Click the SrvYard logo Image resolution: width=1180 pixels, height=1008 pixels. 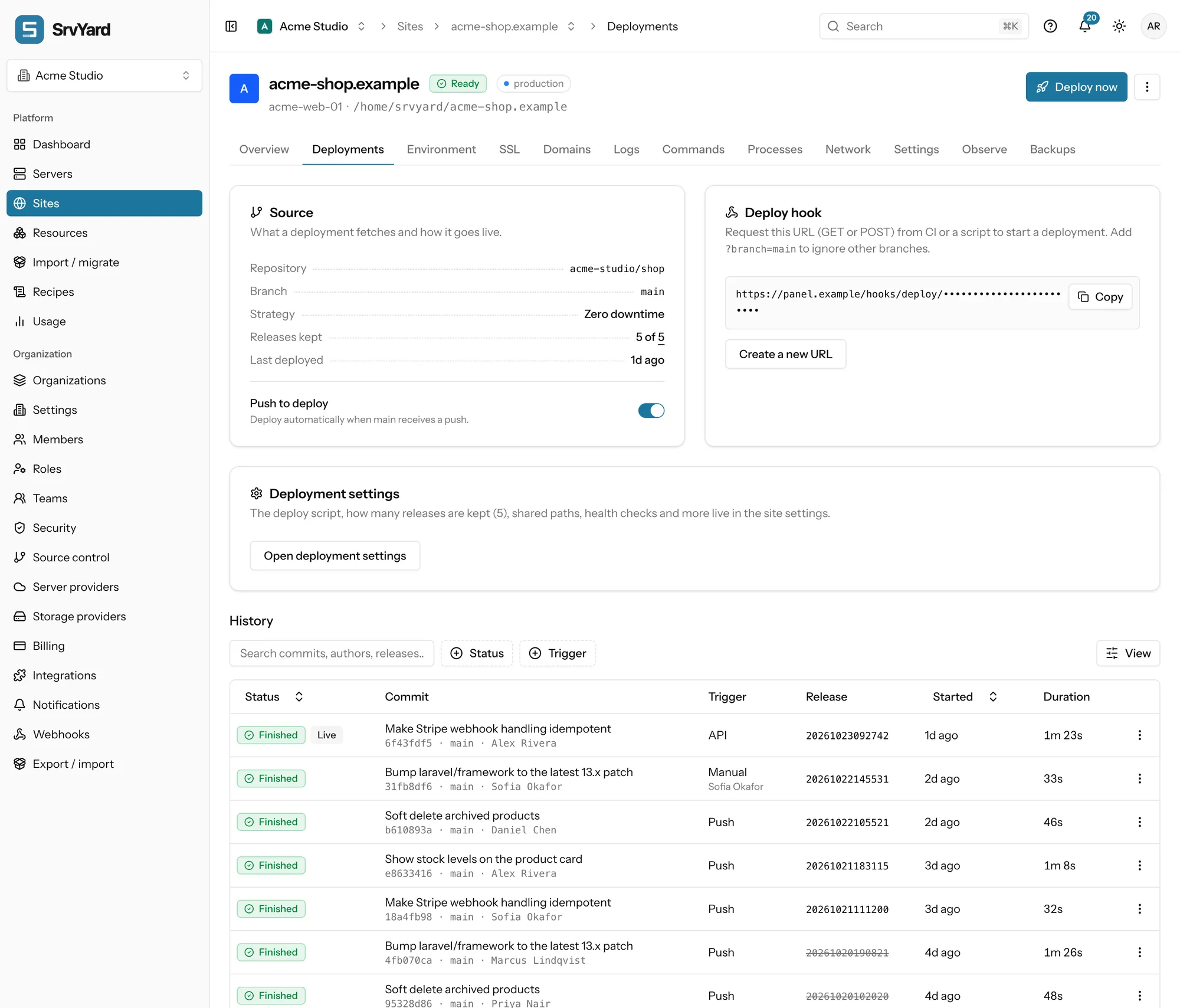(x=63, y=30)
